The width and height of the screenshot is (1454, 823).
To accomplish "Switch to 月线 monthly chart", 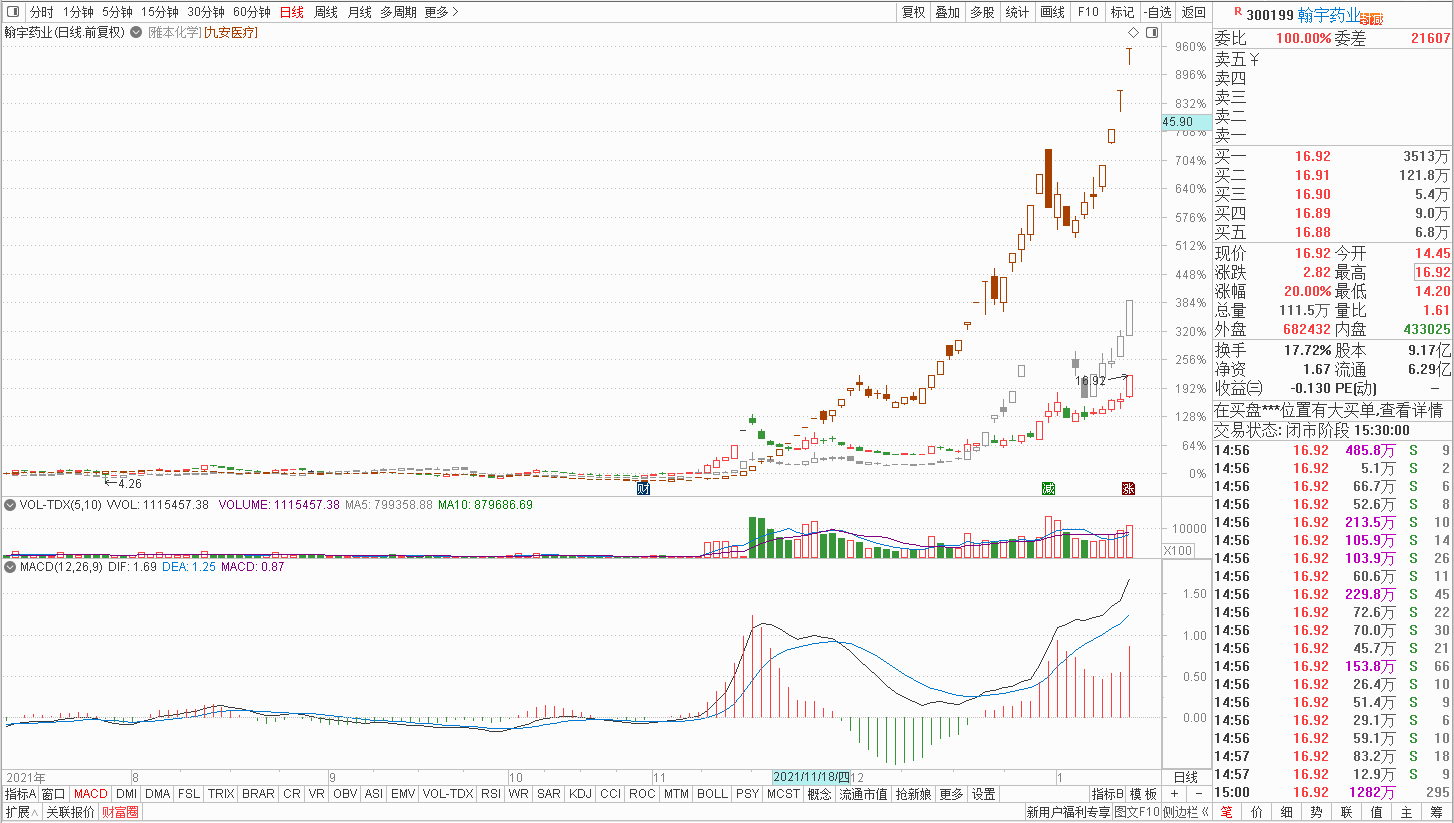I will [x=360, y=12].
